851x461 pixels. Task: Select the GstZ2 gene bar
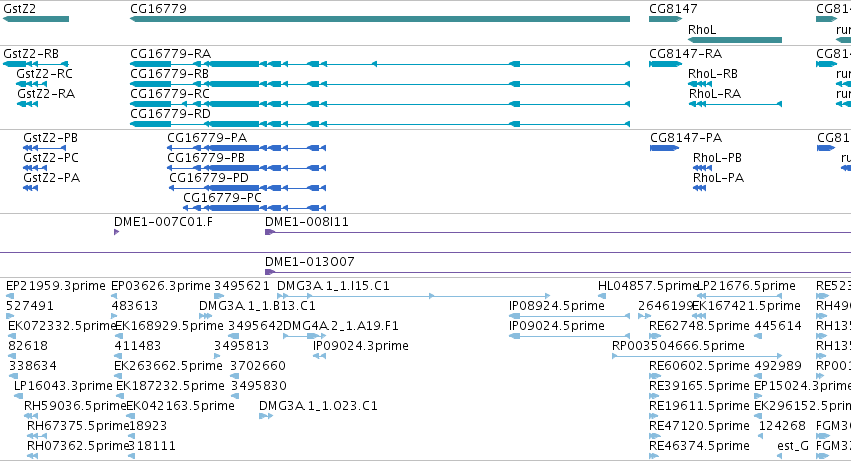36,19
